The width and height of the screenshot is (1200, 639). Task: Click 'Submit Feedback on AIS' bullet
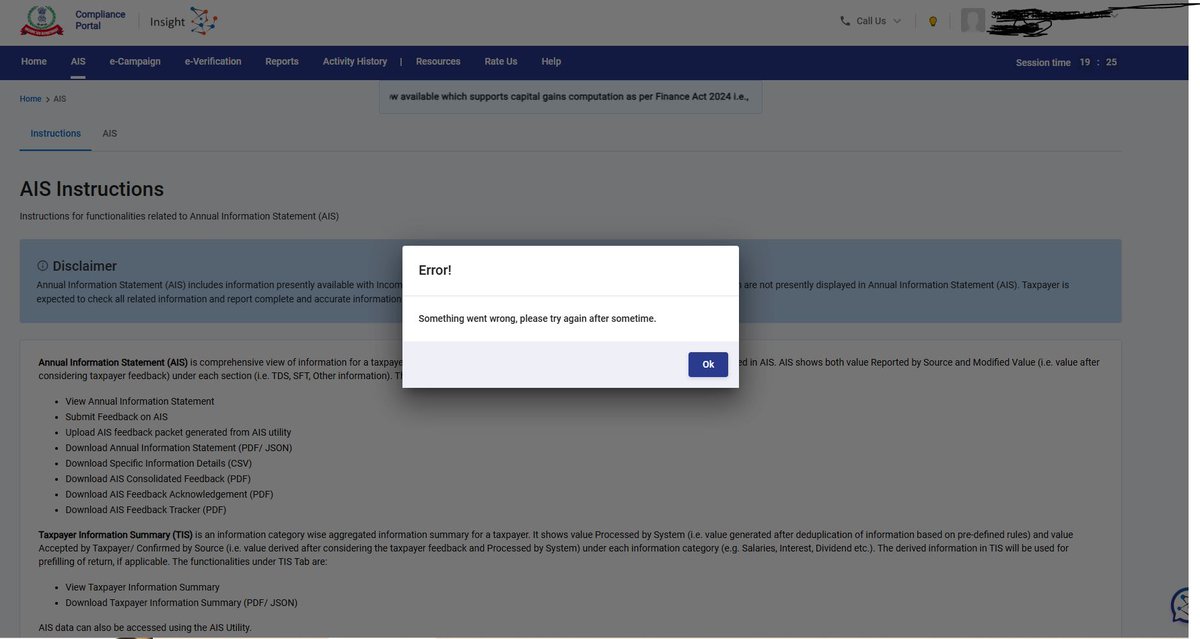(117, 417)
